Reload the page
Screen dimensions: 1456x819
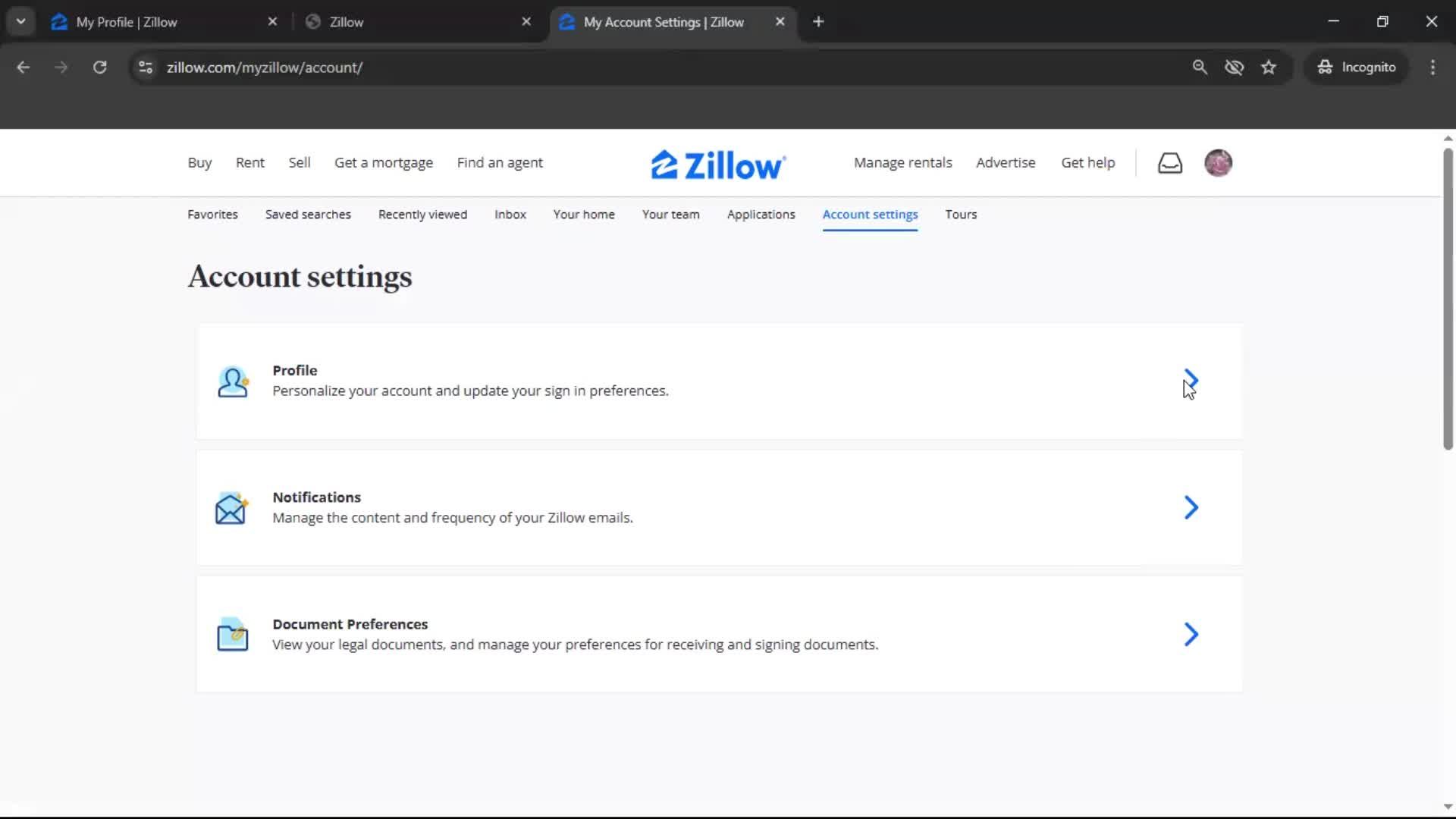(x=99, y=67)
